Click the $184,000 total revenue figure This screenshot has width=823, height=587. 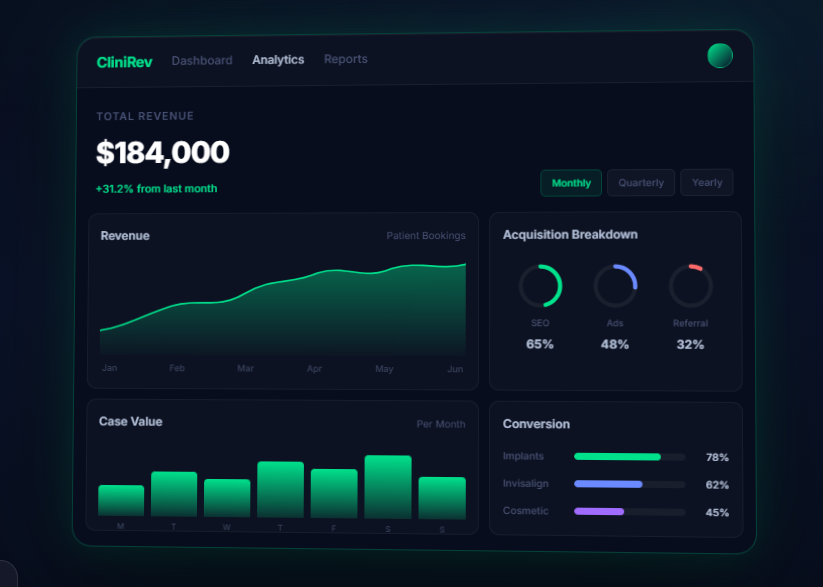(x=163, y=153)
